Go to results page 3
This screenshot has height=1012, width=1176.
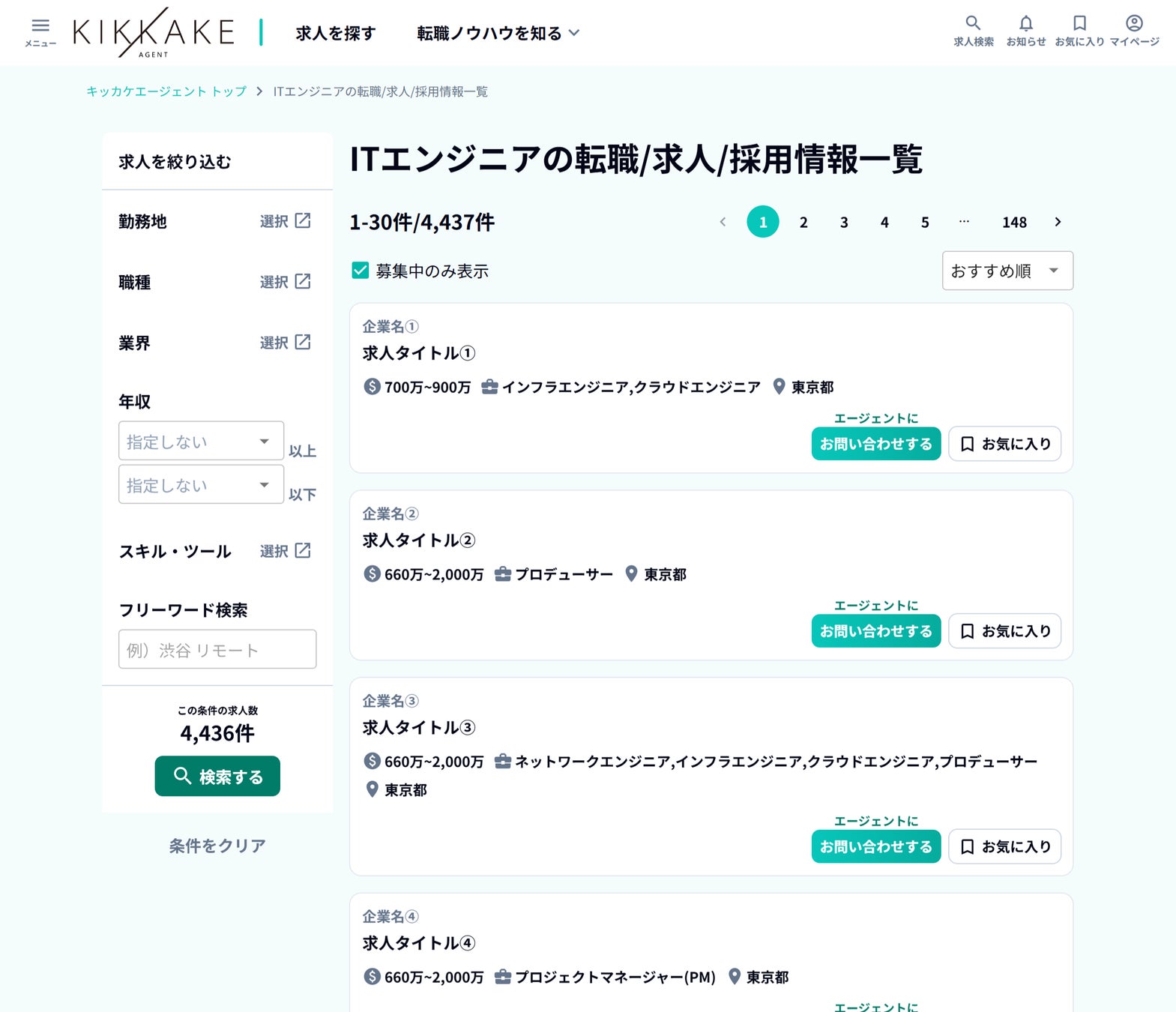(x=844, y=222)
